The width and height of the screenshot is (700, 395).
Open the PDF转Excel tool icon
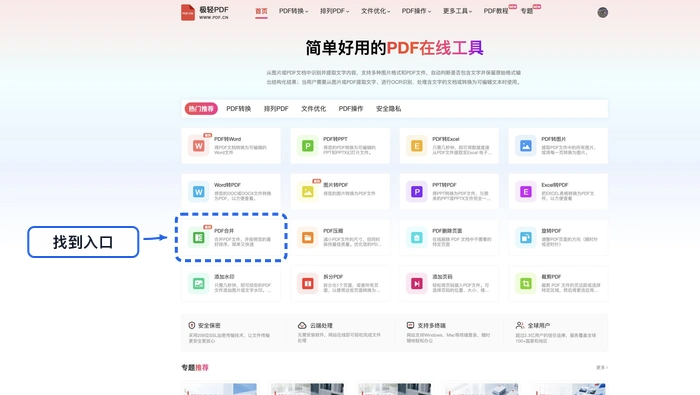[x=417, y=146]
